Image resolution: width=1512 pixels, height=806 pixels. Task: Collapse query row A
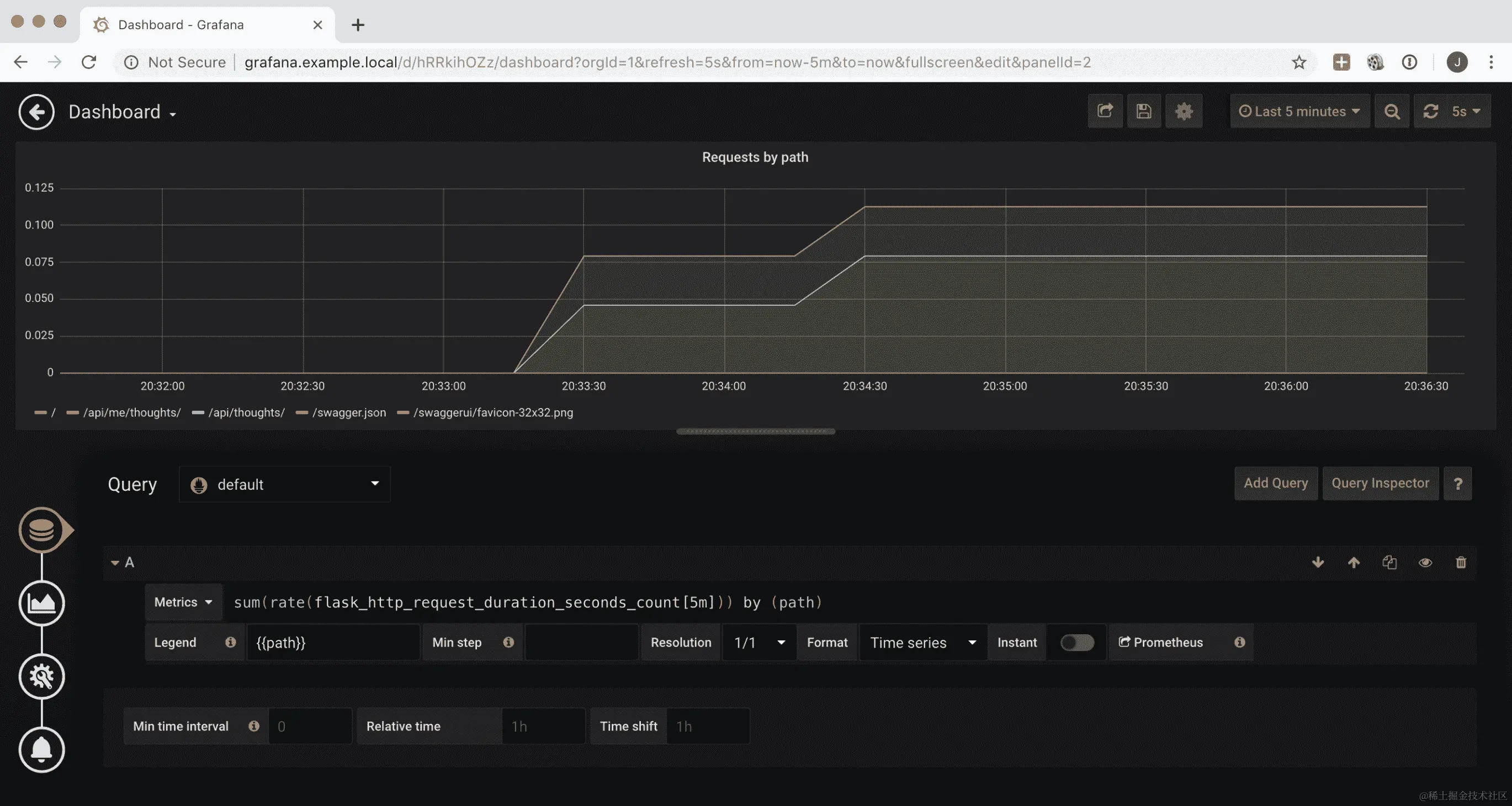point(115,563)
